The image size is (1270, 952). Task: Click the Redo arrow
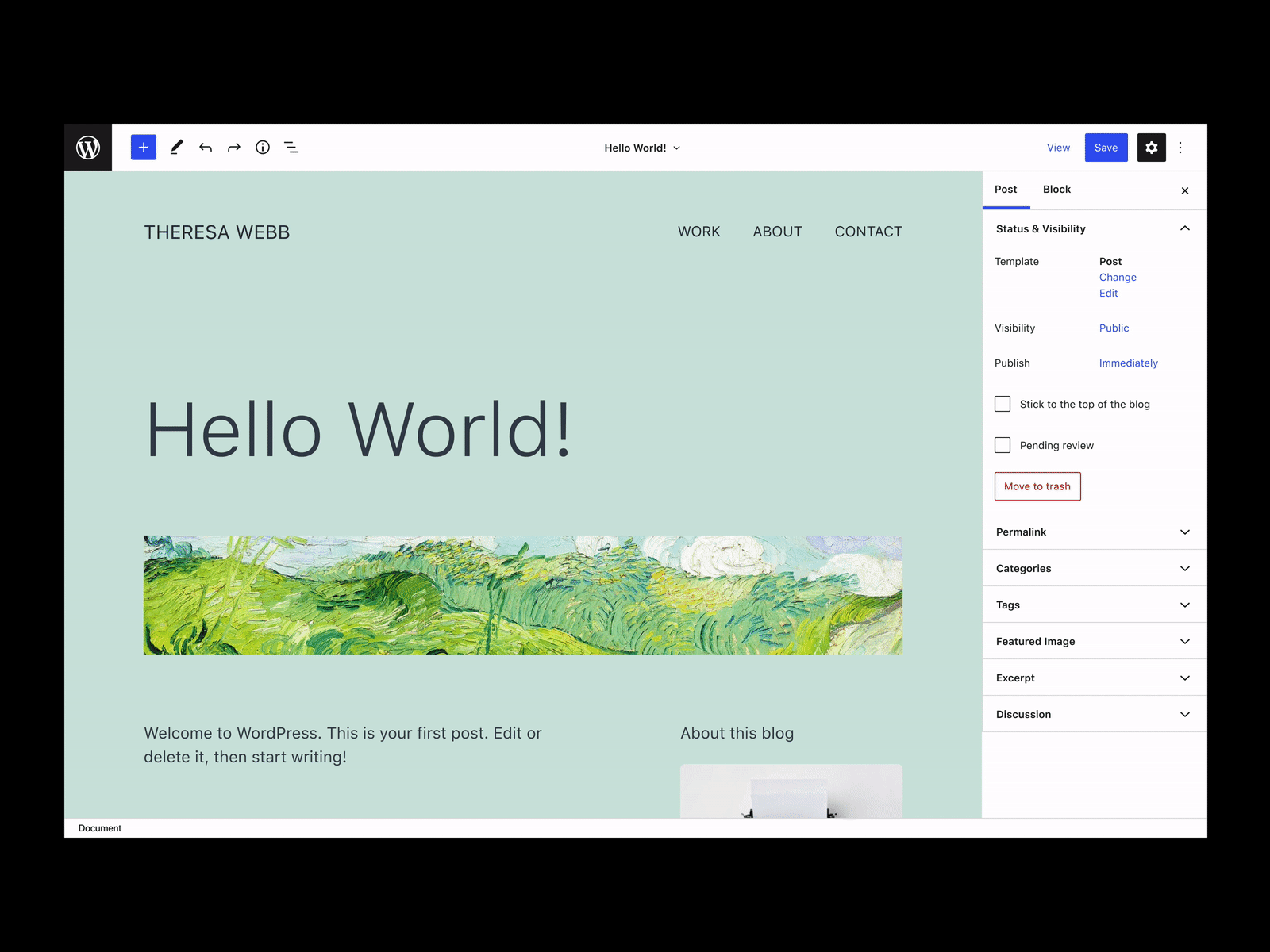(x=233, y=147)
